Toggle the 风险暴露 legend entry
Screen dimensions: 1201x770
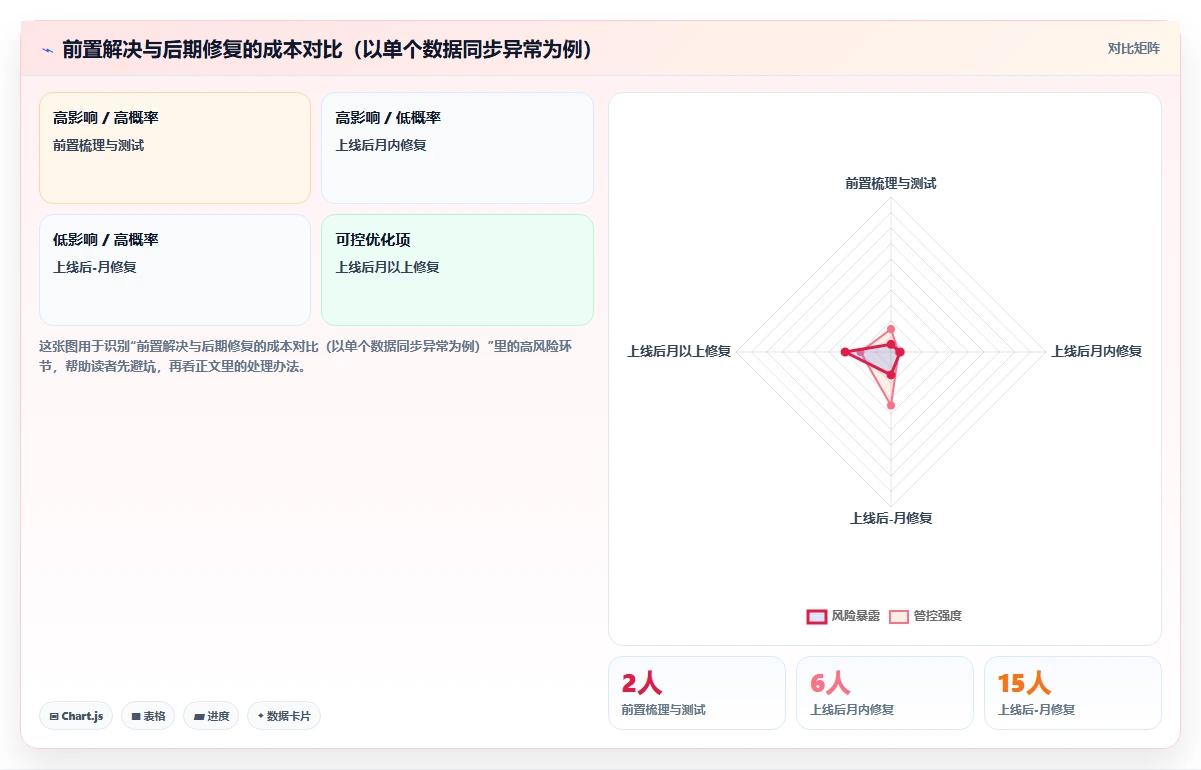pos(843,616)
